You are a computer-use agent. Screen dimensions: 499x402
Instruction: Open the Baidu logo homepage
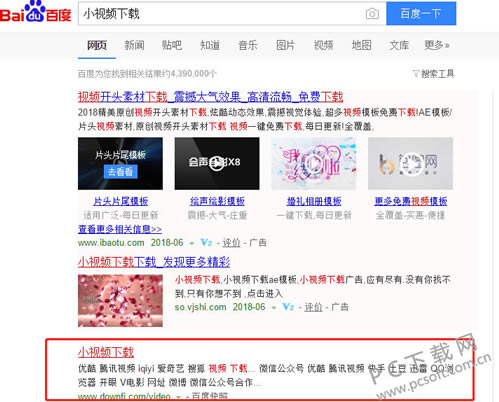point(36,12)
